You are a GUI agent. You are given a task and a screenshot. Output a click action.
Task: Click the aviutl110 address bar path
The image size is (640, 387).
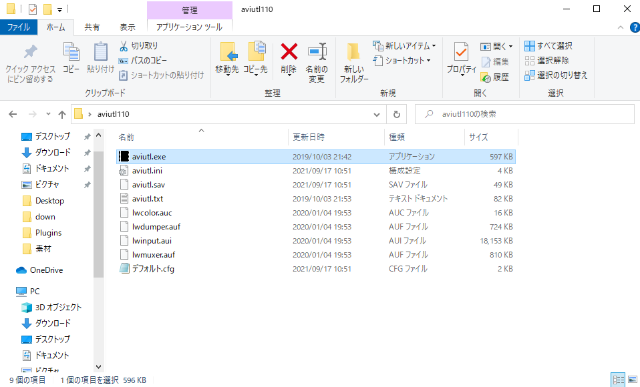click(x=113, y=114)
